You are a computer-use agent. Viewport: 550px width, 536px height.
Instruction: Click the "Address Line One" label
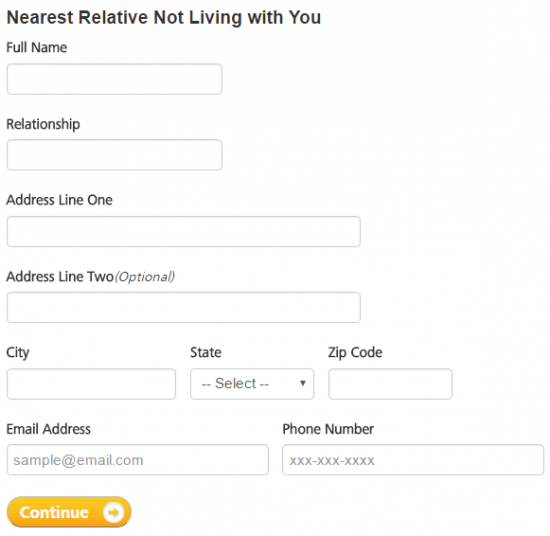[x=60, y=200]
